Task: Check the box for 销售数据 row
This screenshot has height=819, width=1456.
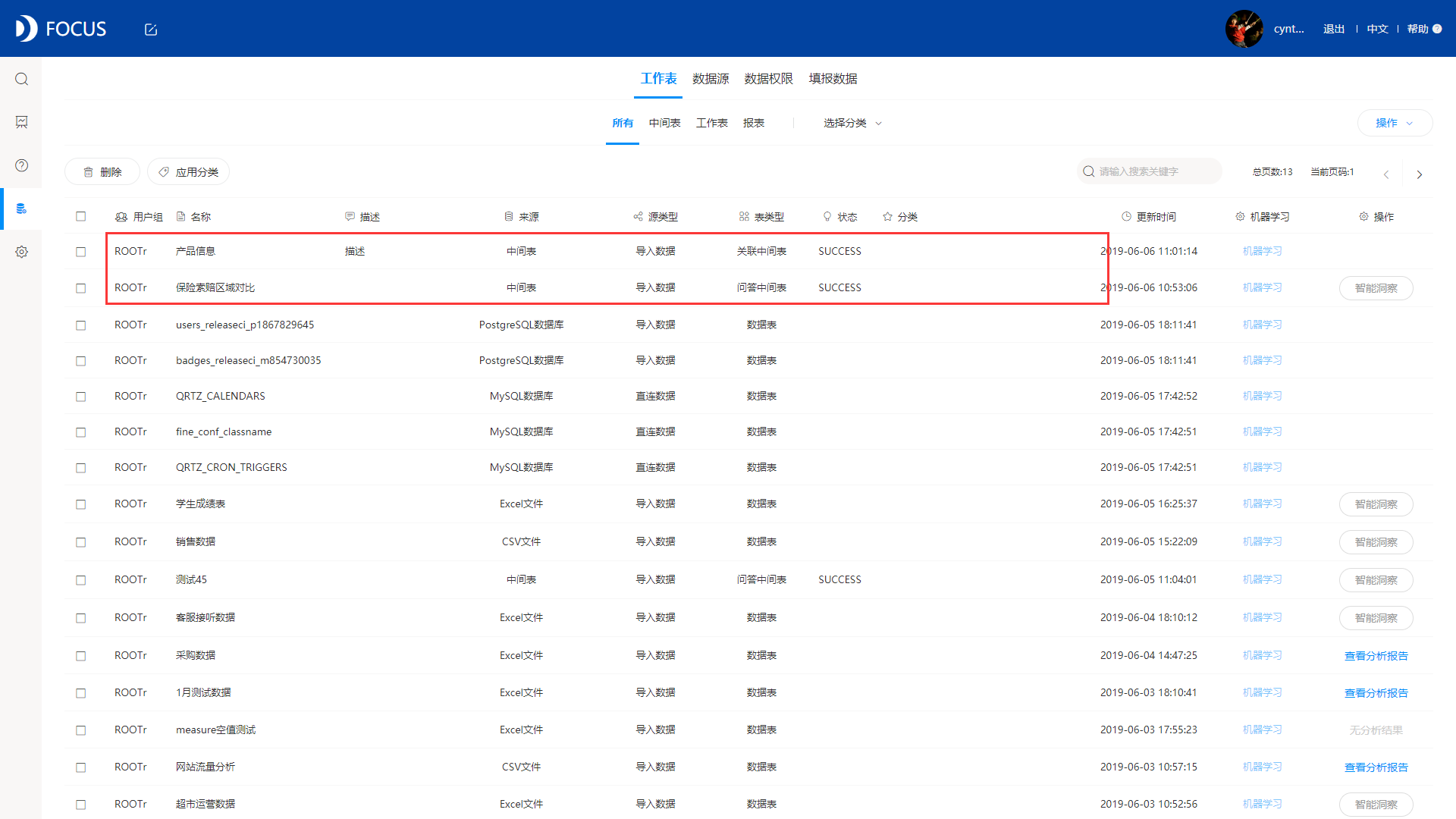Action: (81, 542)
